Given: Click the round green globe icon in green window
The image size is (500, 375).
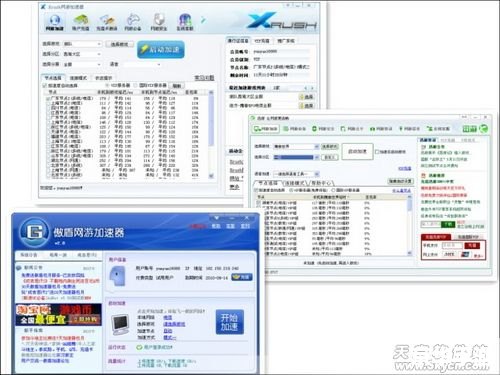Looking at the screenshot, I should 484,129.
